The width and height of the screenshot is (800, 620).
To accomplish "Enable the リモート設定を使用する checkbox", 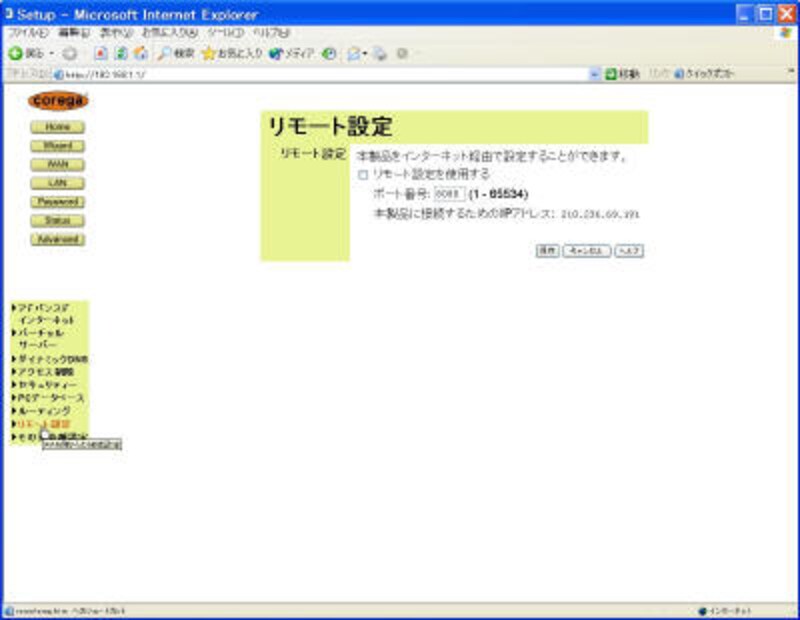I will click(364, 175).
